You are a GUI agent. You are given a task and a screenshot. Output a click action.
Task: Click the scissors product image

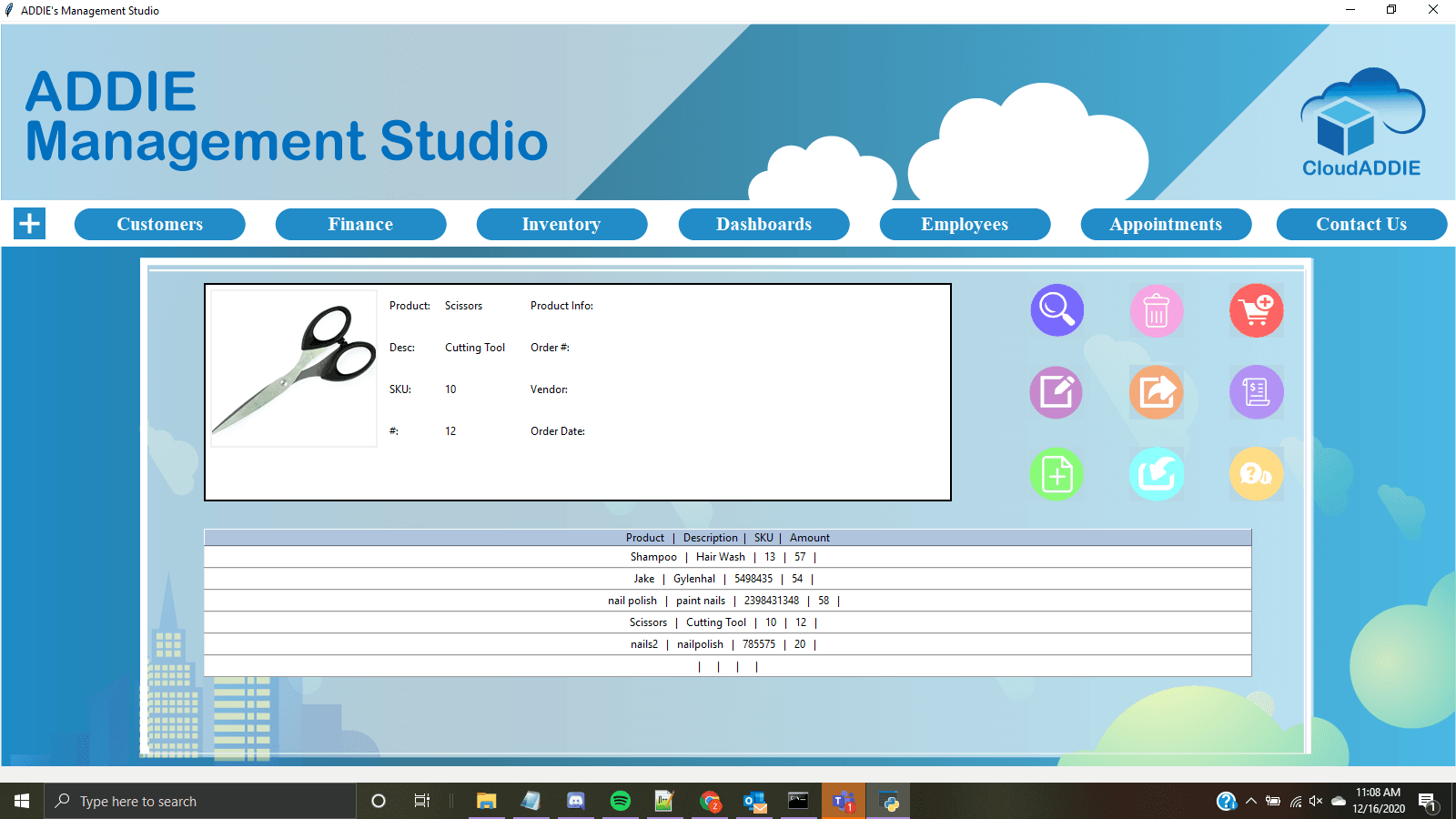294,369
